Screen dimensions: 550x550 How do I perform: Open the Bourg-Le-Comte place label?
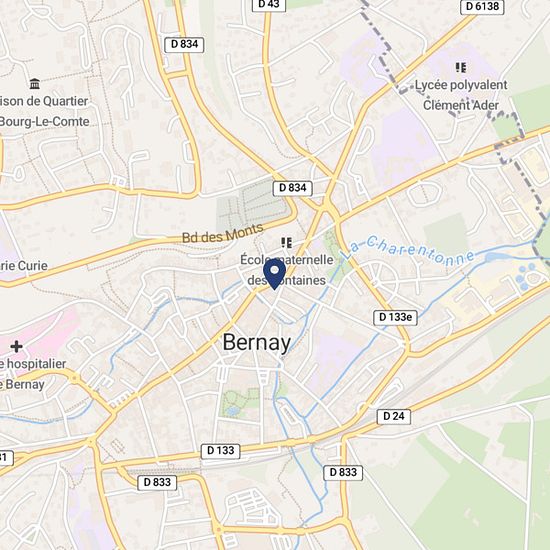(44, 122)
